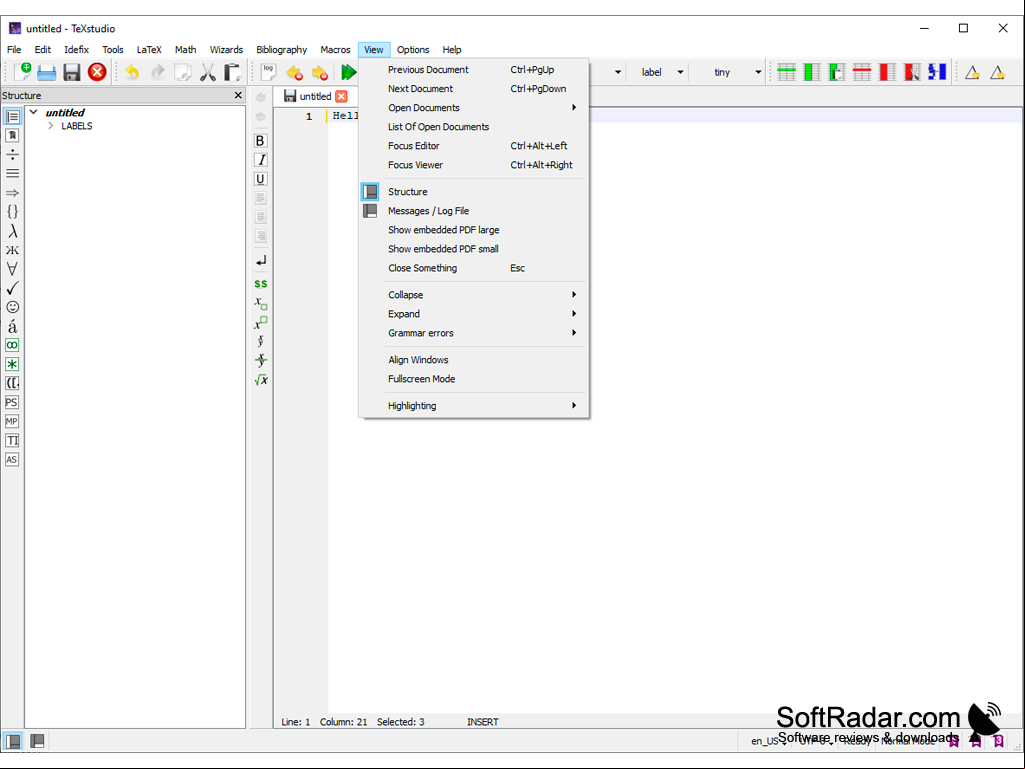This screenshot has width=1025, height=769.
Task: Open the Bibliography menu
Action: [282, 50]
